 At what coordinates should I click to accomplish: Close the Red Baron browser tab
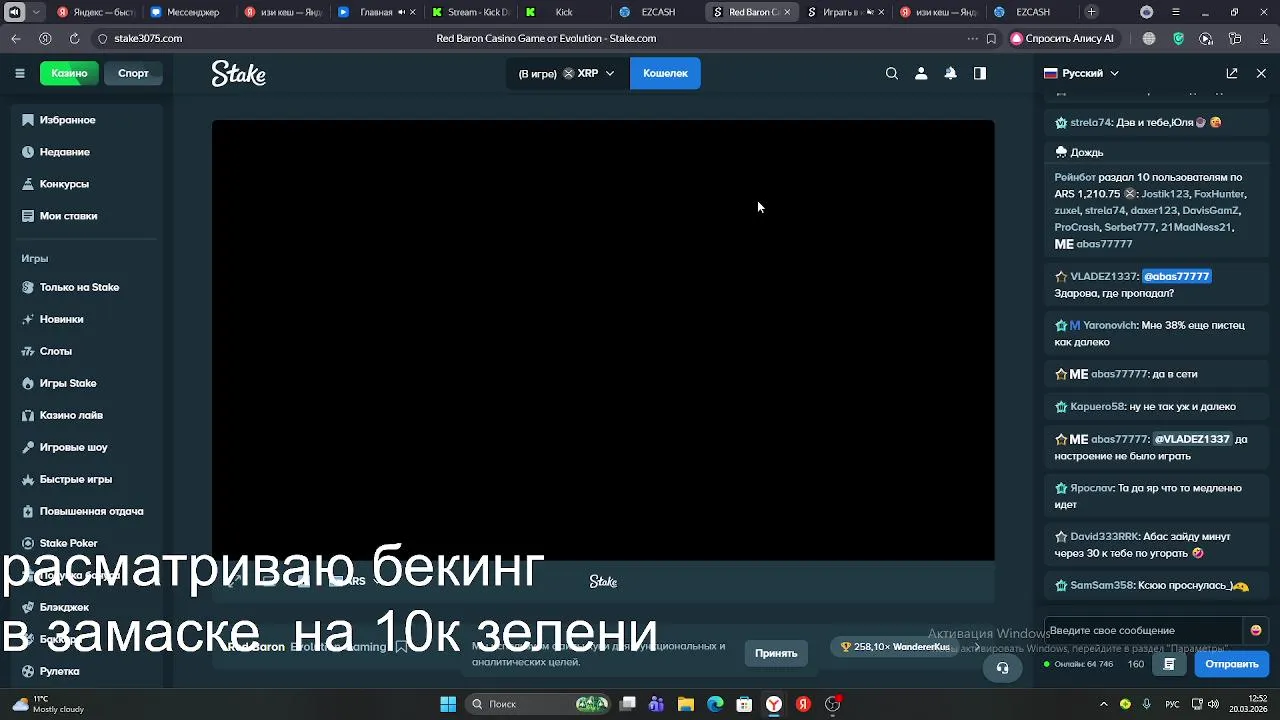(x=787, y=12)
